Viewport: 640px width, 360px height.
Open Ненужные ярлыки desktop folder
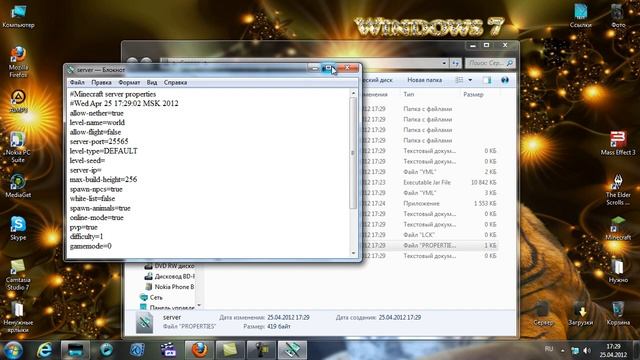[18, 317]
